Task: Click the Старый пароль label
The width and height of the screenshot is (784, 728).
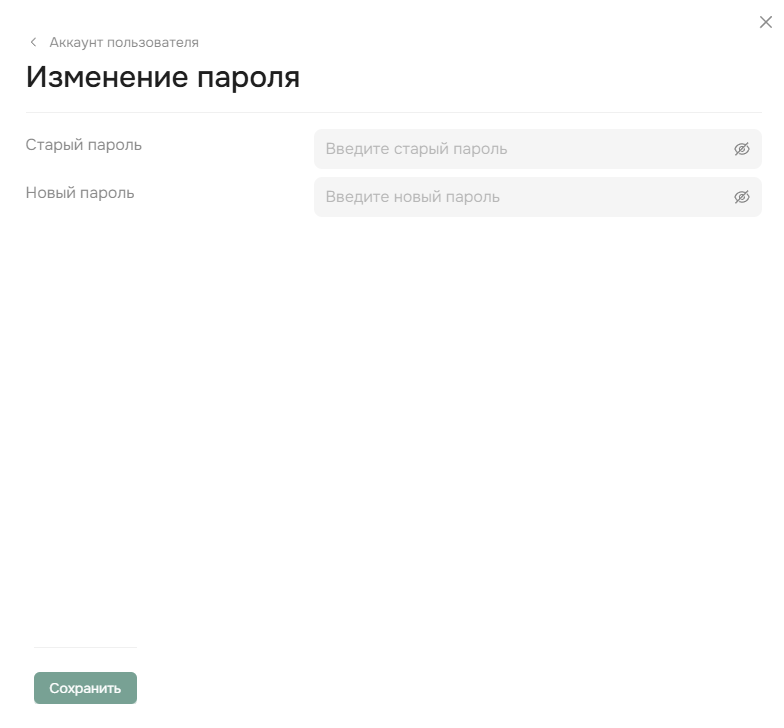Action: (84, 145)
